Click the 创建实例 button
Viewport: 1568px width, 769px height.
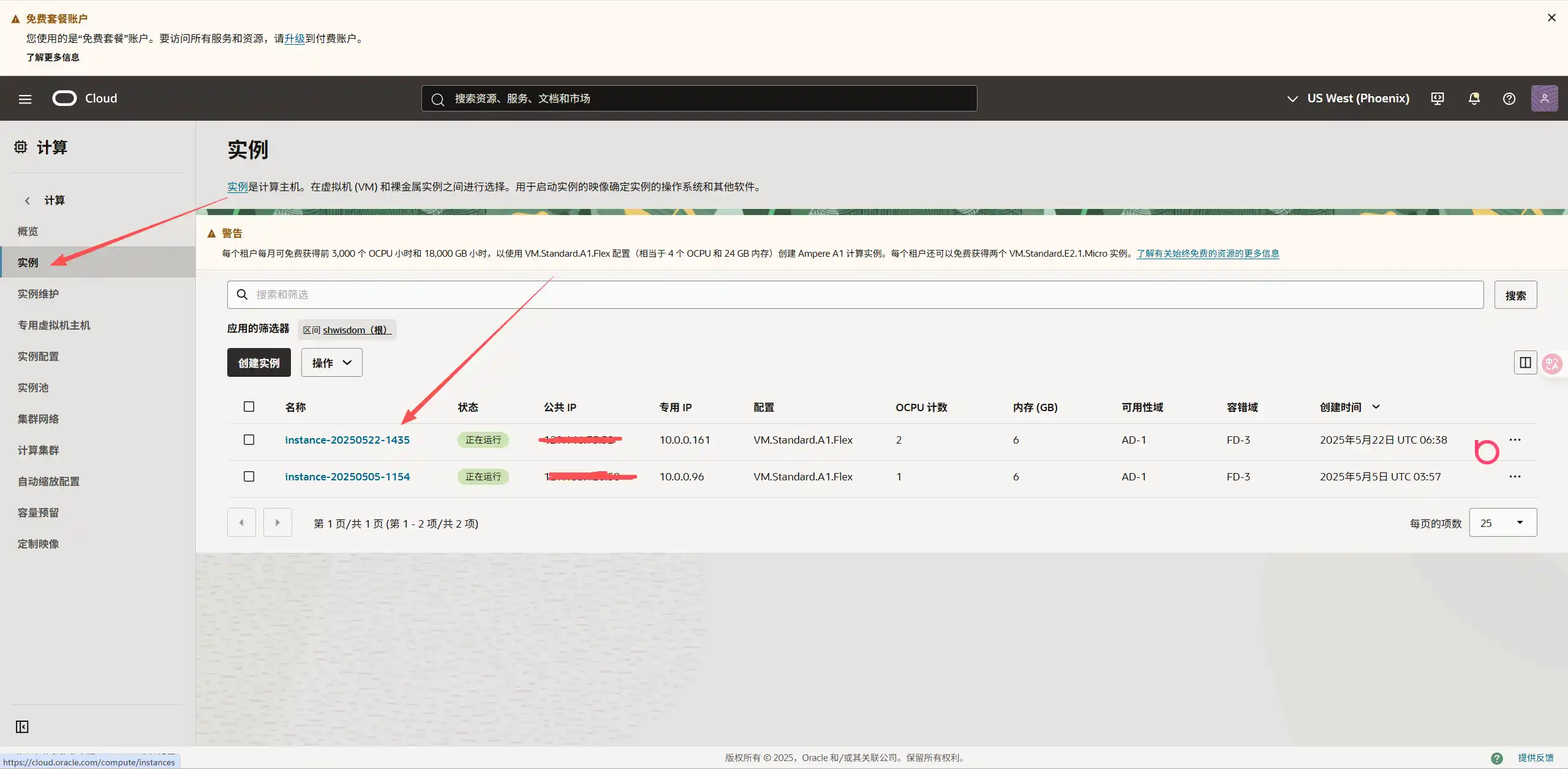[x=258, y=363]
